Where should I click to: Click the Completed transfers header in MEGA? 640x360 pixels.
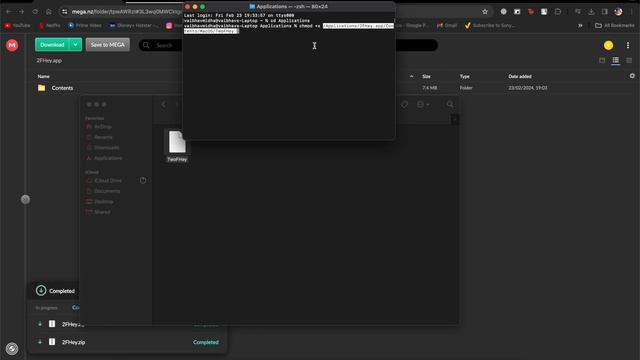click(x=56, y=291)
